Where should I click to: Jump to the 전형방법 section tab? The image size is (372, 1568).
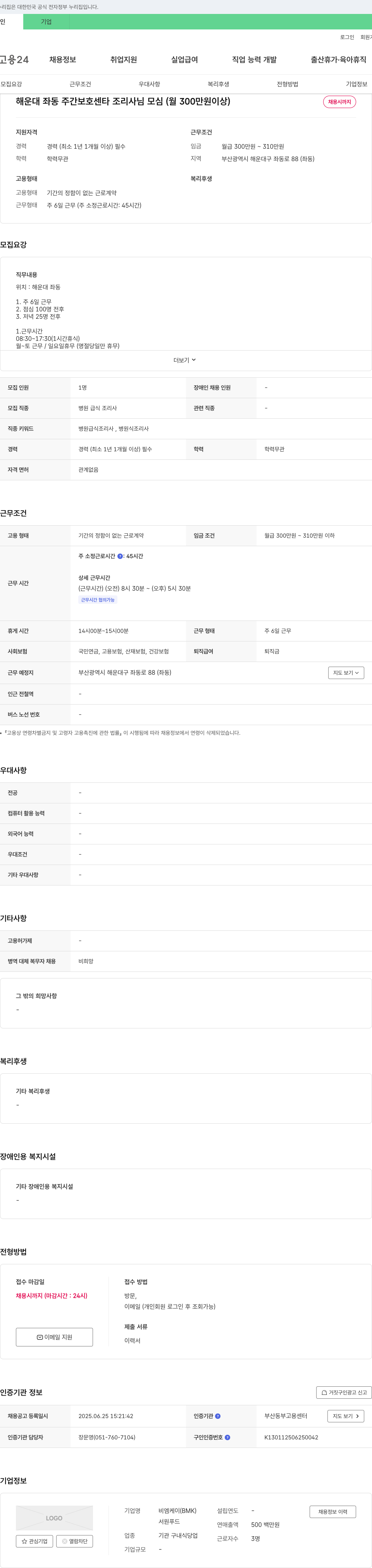(x=288, y=84)
